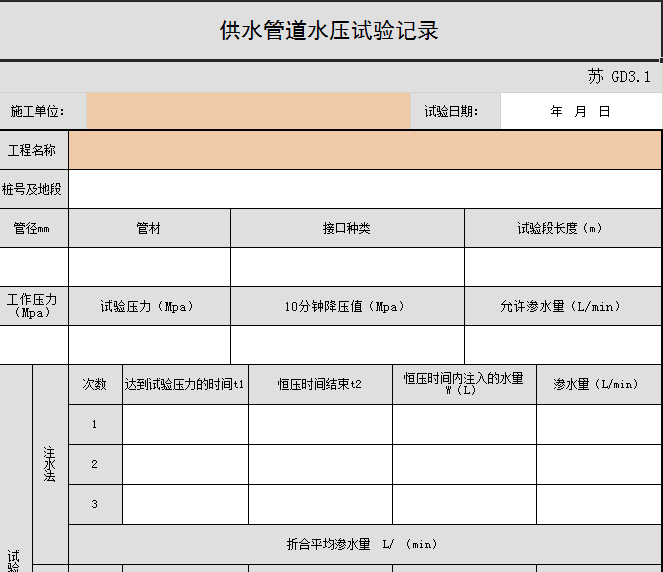Select the 苏 GD3.1 form number cell
663x572 pixels.
pos(618,77)
